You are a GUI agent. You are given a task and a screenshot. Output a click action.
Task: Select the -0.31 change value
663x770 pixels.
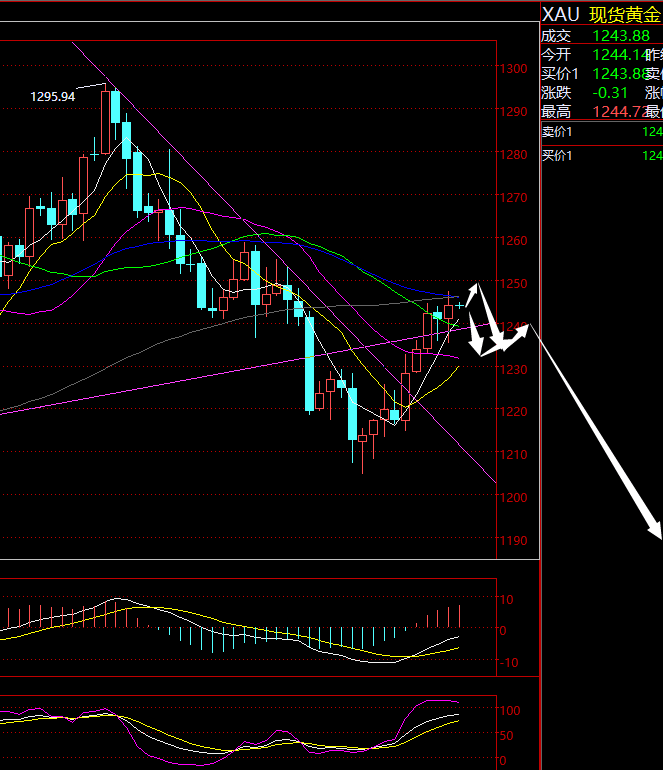(x=610, y=93)
